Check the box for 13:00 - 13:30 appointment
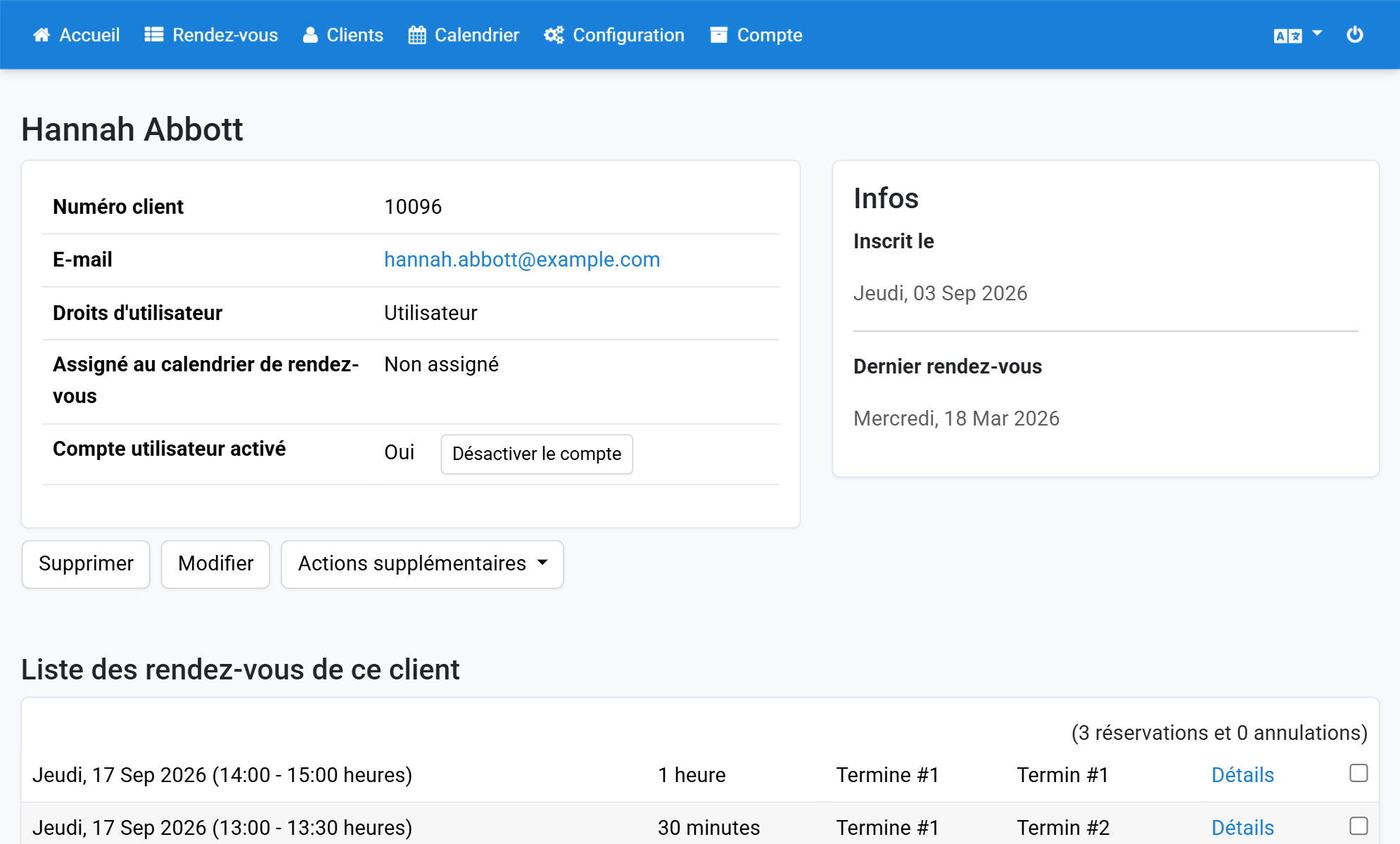The image size is (1400, 844). (1358, 826)
